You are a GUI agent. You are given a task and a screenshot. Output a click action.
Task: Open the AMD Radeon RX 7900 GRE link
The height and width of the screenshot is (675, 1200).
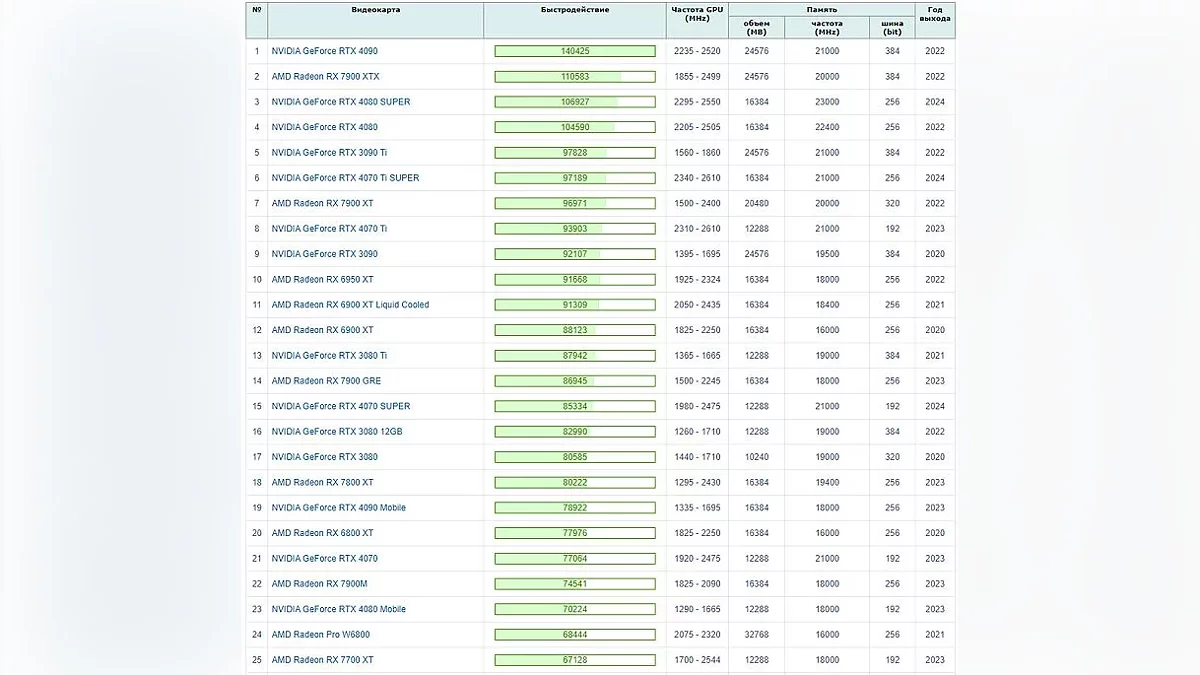pyautogui.click(x=326, y=381)
